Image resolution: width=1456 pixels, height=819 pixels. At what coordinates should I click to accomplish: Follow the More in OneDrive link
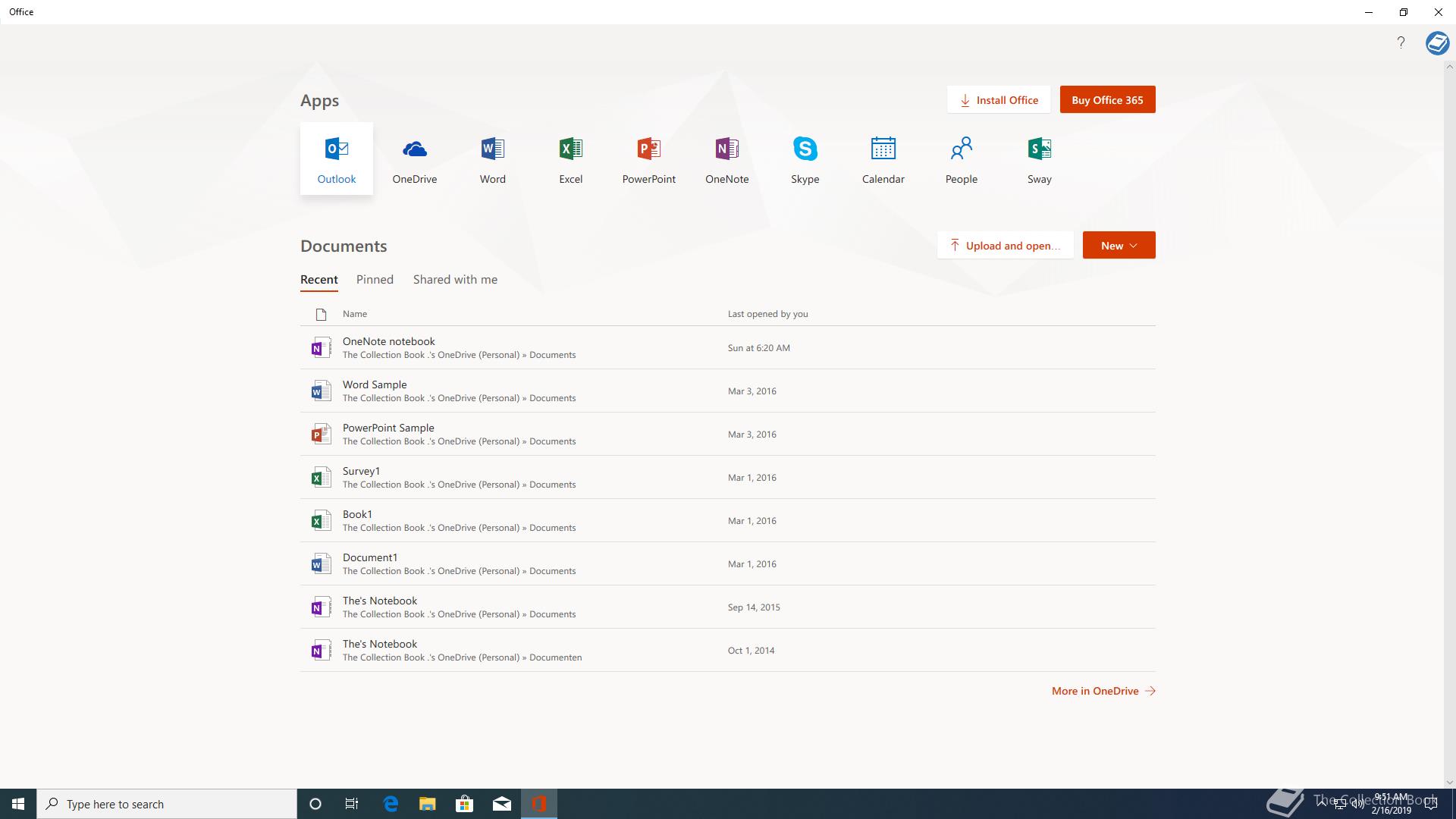(x=1103, y=691)
